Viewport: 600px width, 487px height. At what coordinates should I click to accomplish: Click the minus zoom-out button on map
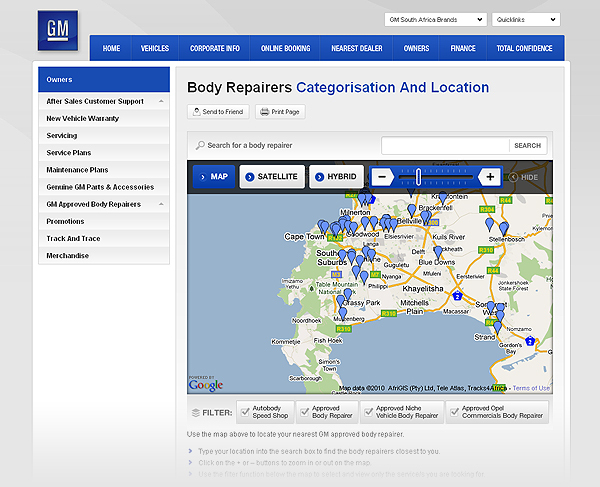pyautogui.click(x=382, y=177)
